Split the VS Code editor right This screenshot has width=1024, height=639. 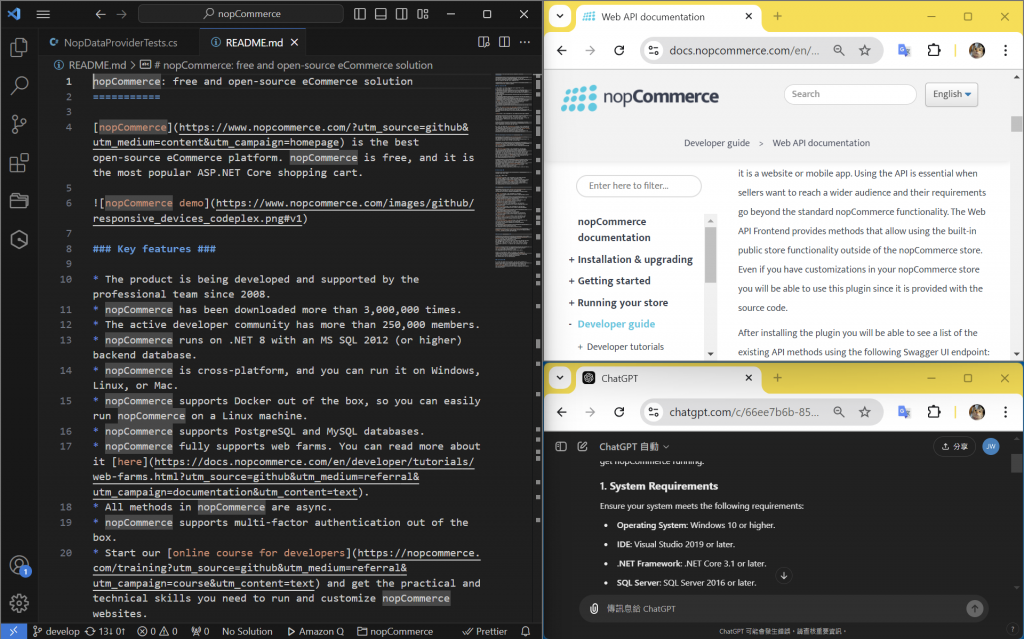(x=504, y=42)
